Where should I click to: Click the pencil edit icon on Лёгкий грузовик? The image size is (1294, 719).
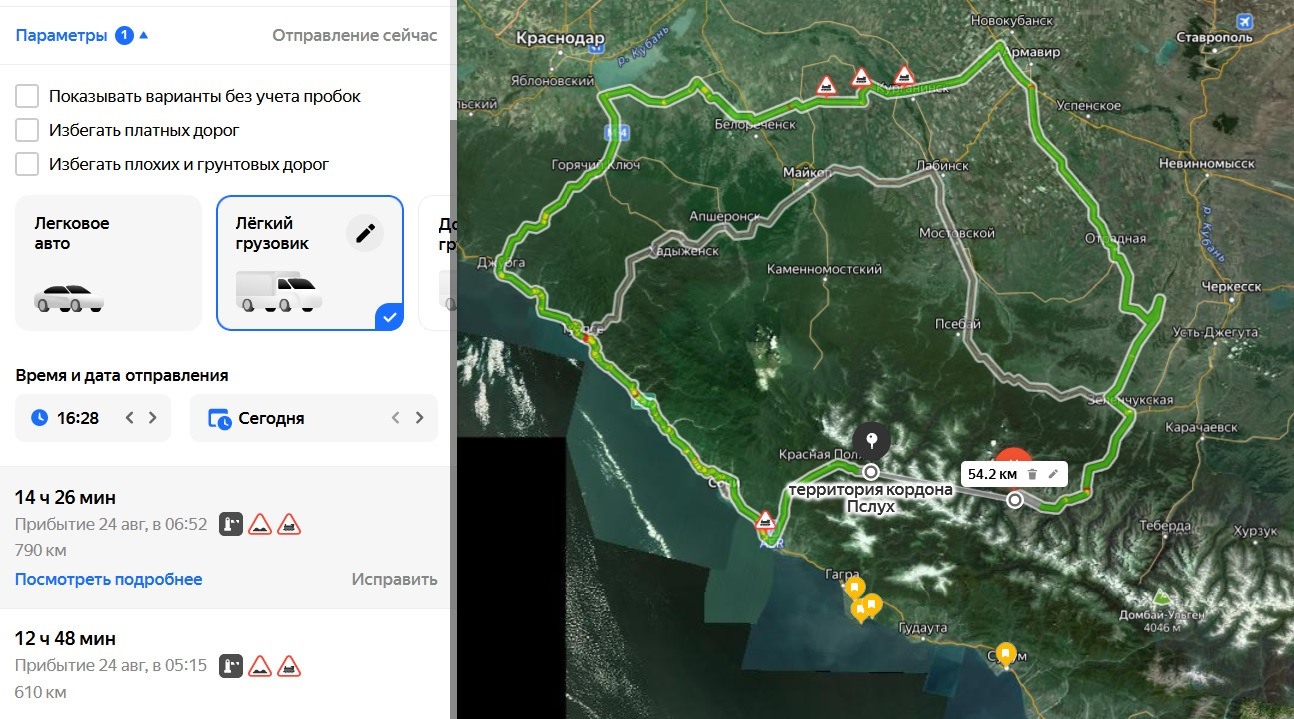[x=365, y=233]
